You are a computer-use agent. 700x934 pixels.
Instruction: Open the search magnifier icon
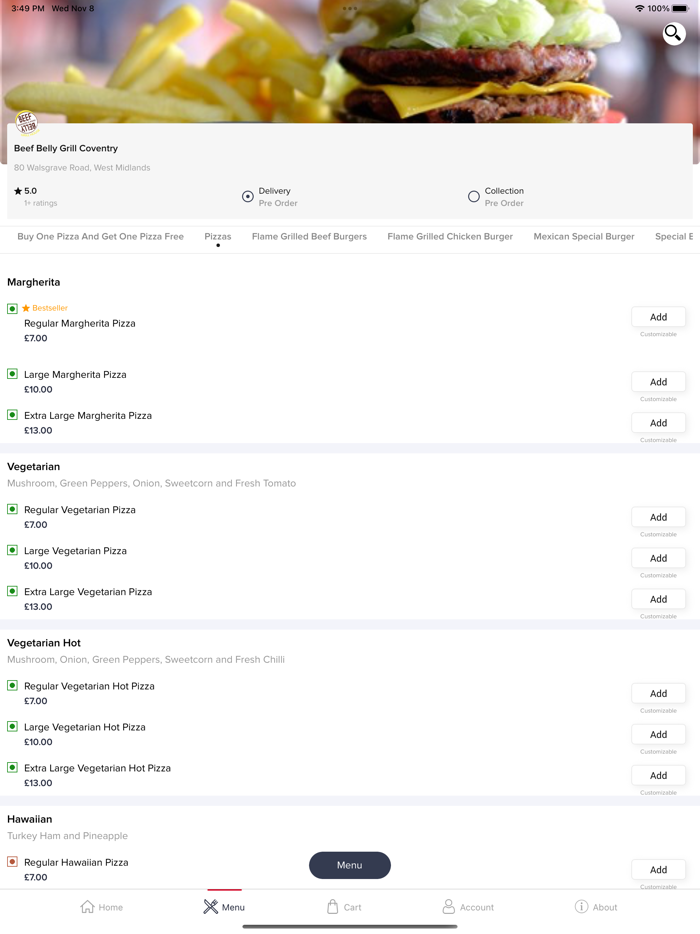(674, 33)
